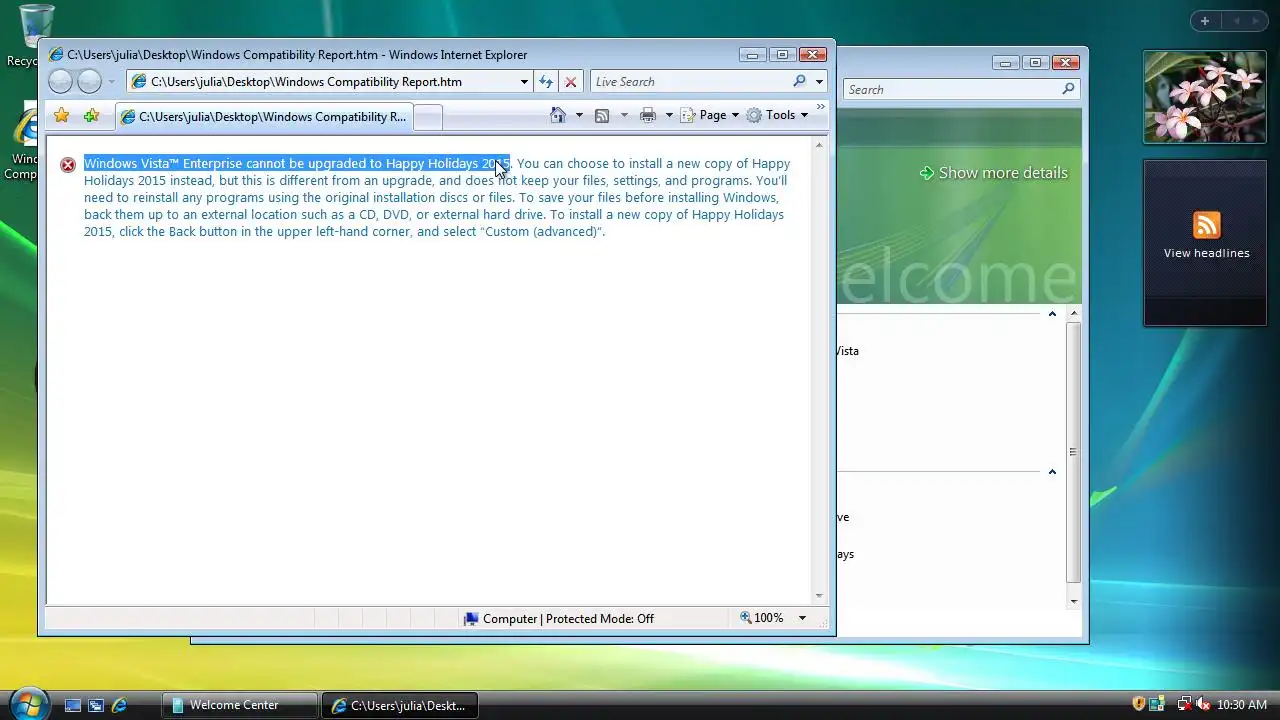
Task: Open a new blank tab in IE
Action: (427, 117)
